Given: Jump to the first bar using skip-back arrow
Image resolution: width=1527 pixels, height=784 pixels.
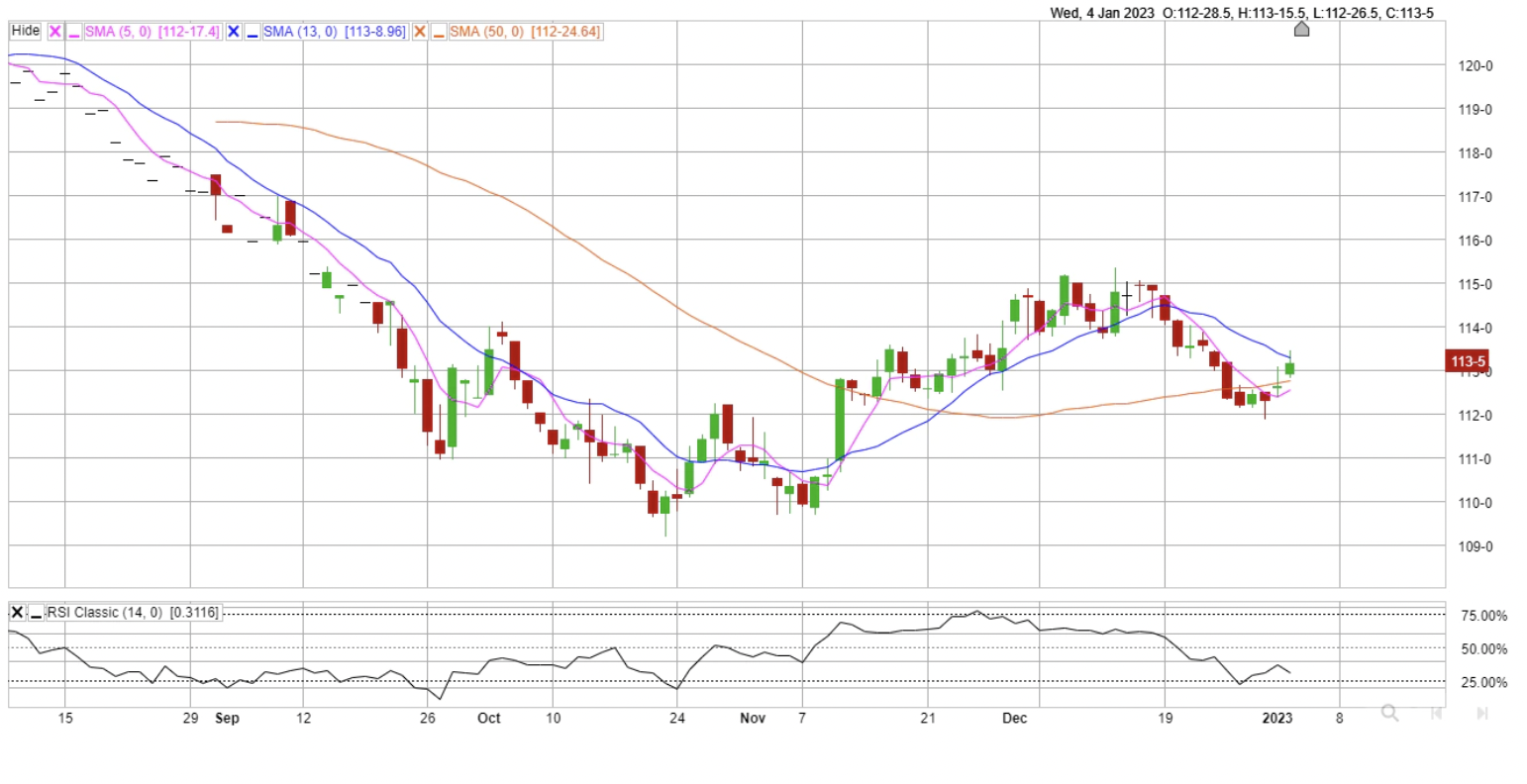Looking at the screenshot, I should coord(1436,713).
